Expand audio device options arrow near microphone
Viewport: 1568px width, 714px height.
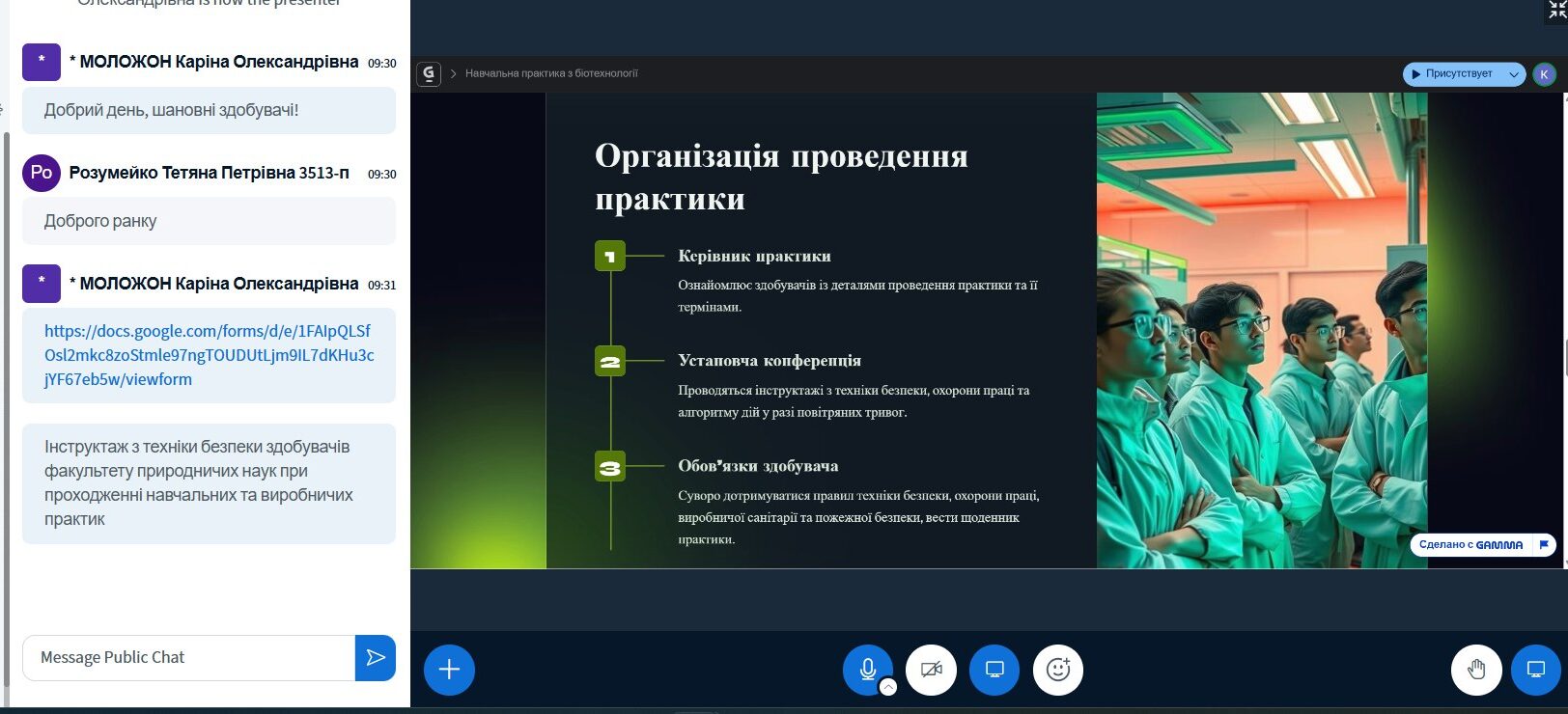[888, 687]
